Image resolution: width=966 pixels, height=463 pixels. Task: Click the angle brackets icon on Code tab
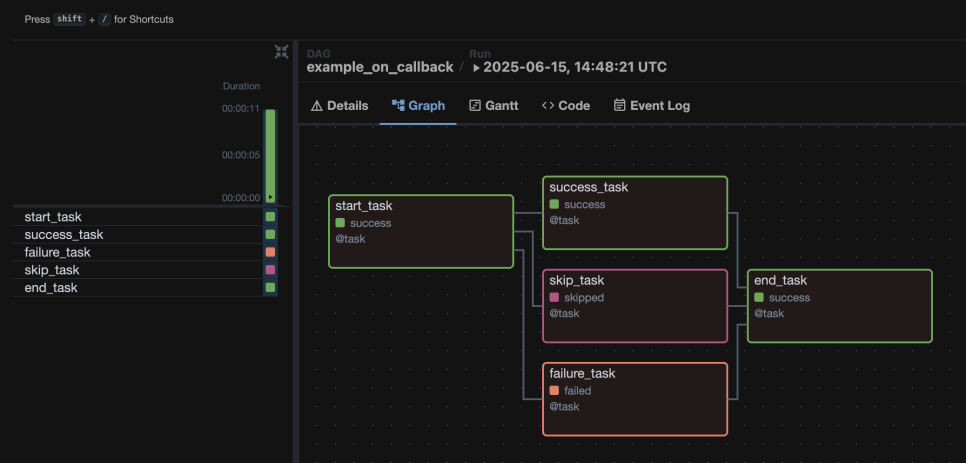[548, 105]
